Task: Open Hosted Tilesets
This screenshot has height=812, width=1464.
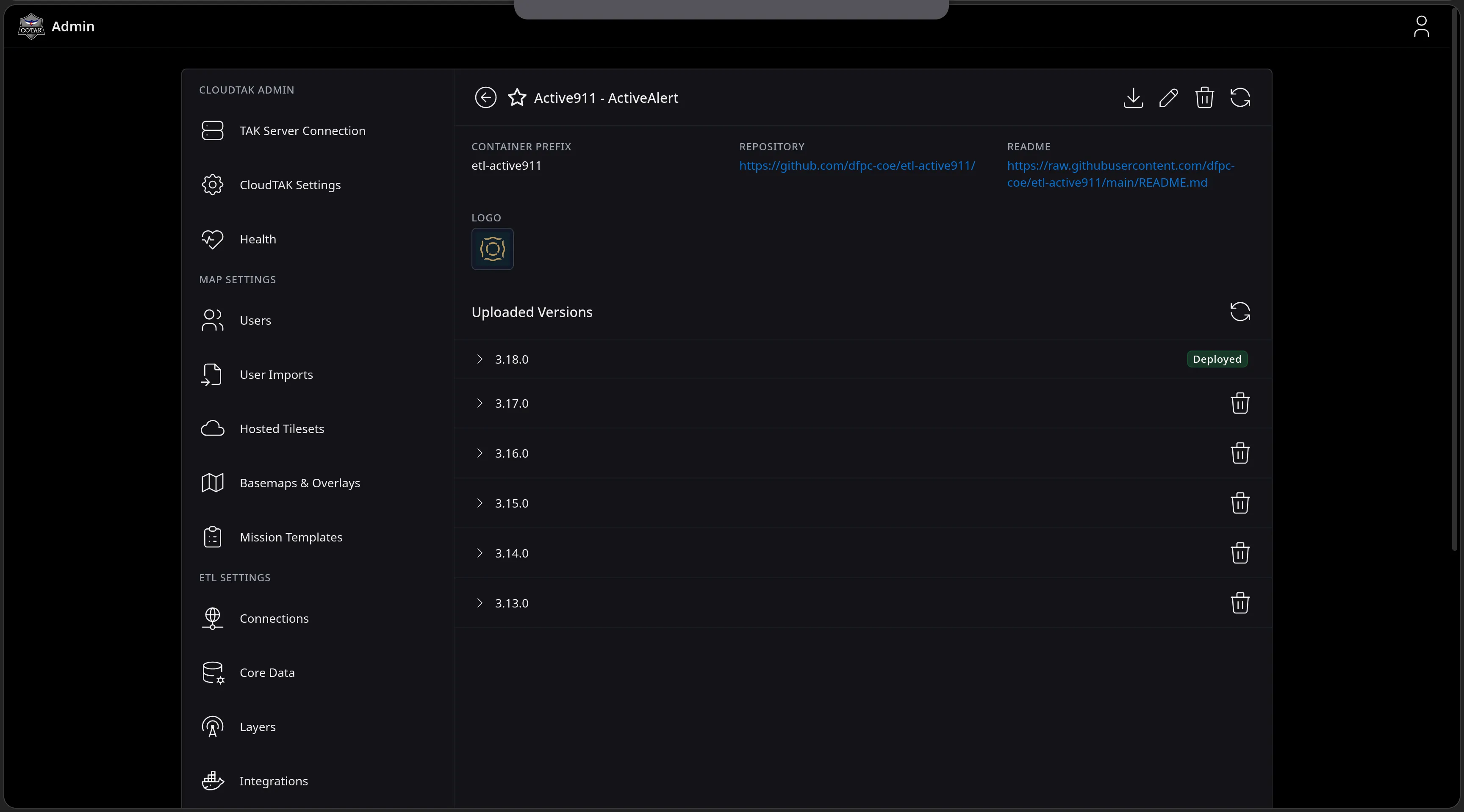Action: (x=318, y=429)
